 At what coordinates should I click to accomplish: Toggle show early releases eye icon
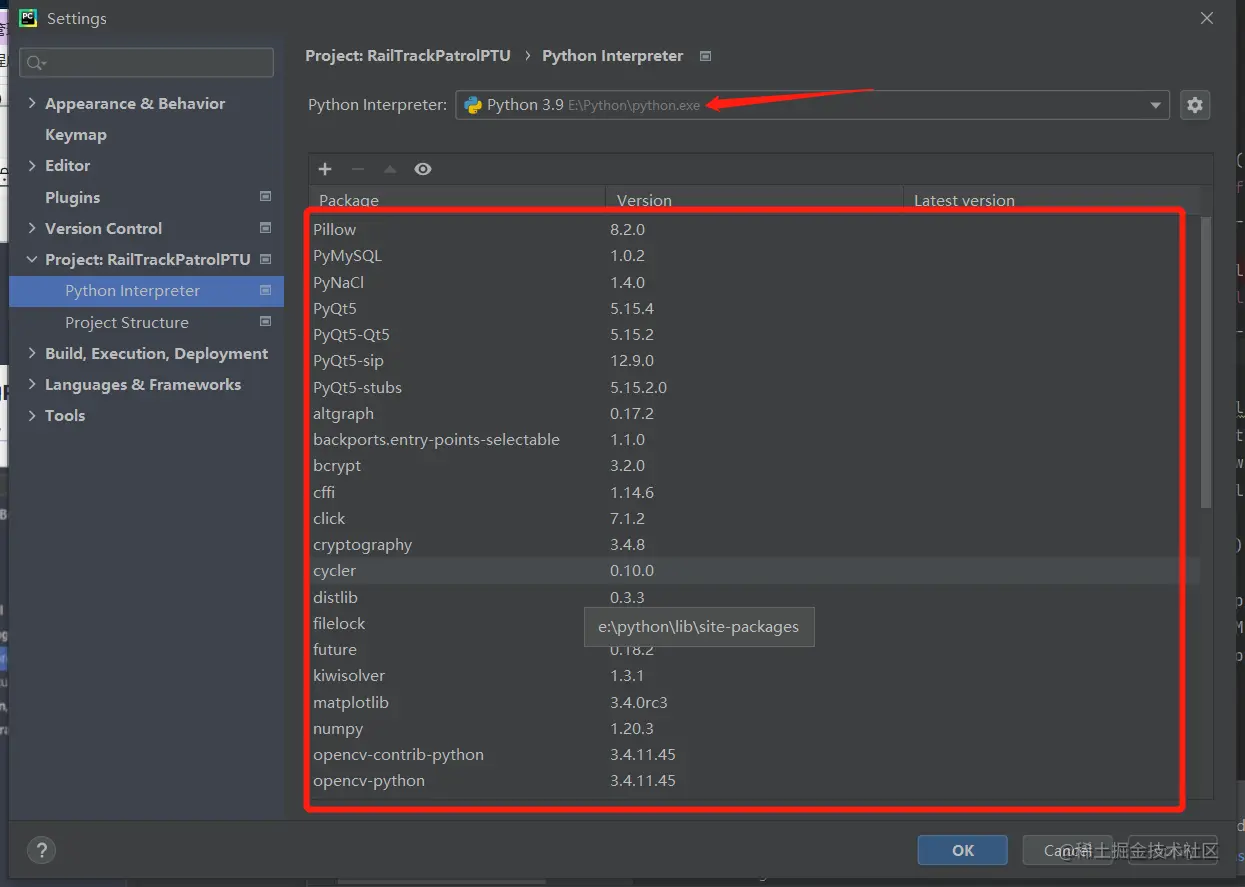[423, 169]
